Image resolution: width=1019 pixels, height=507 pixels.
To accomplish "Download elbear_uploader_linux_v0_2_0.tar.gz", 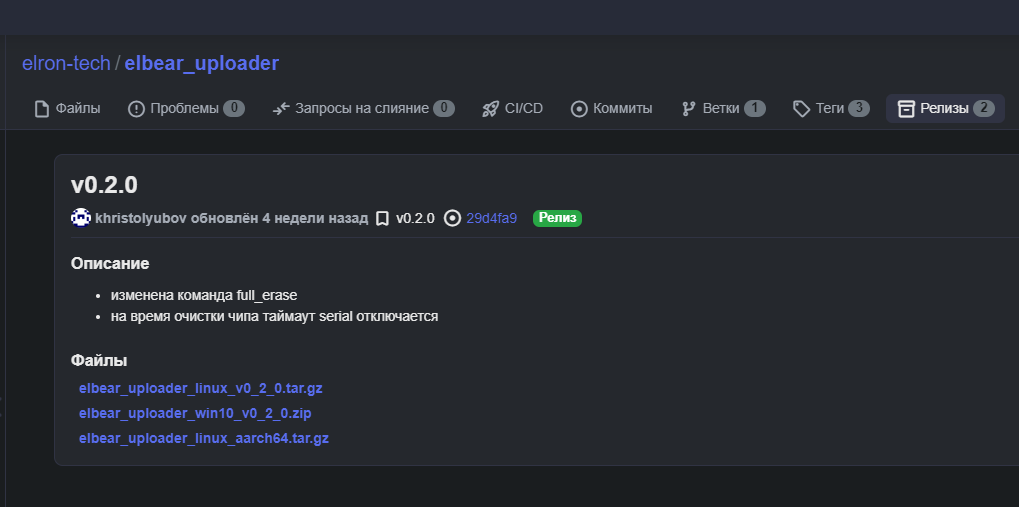I will 200,388.
